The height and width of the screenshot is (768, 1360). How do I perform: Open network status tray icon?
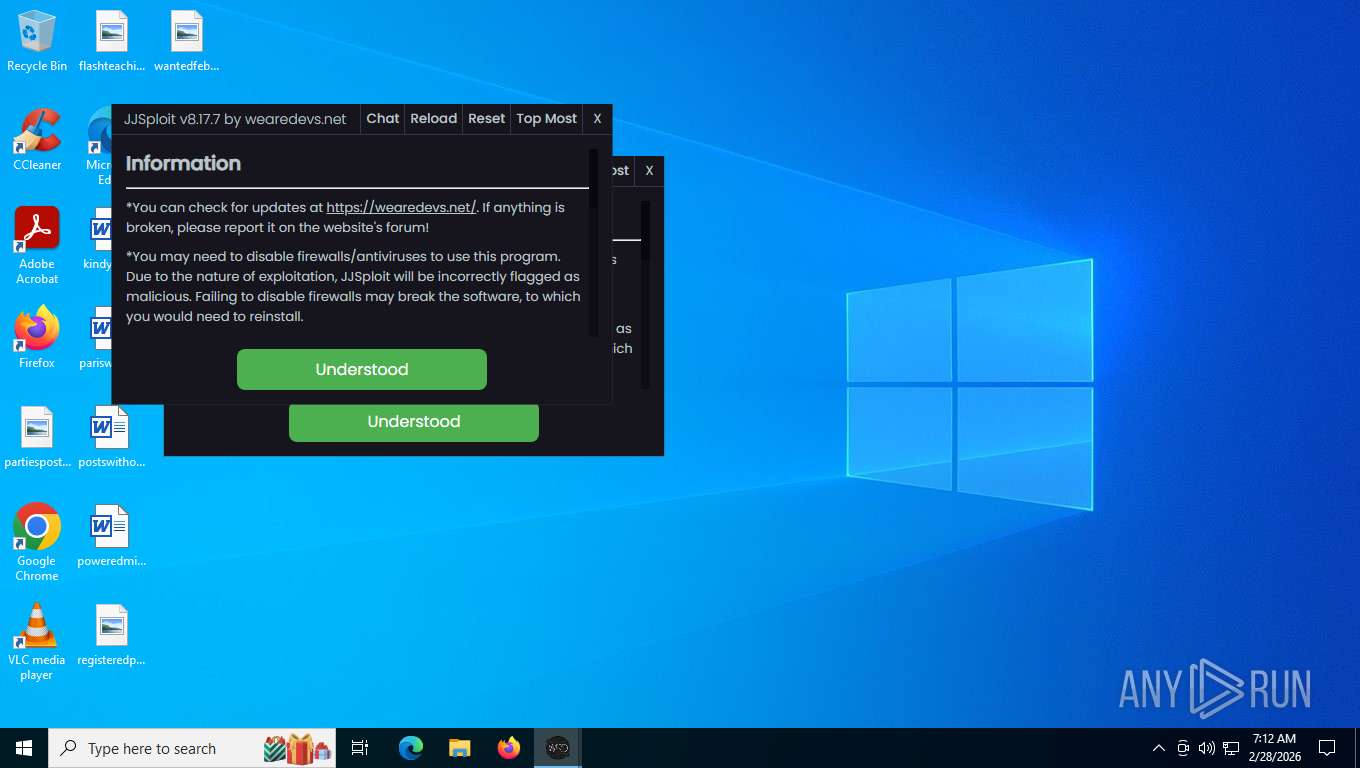pos(1231,748)
